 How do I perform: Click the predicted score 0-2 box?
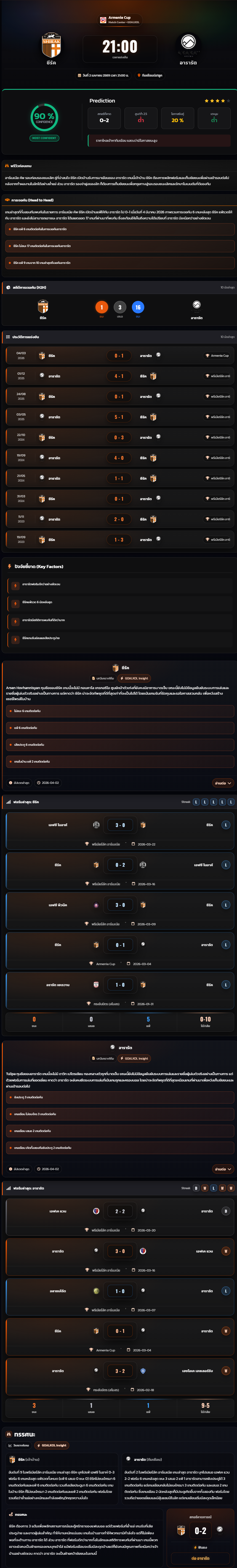104,117
